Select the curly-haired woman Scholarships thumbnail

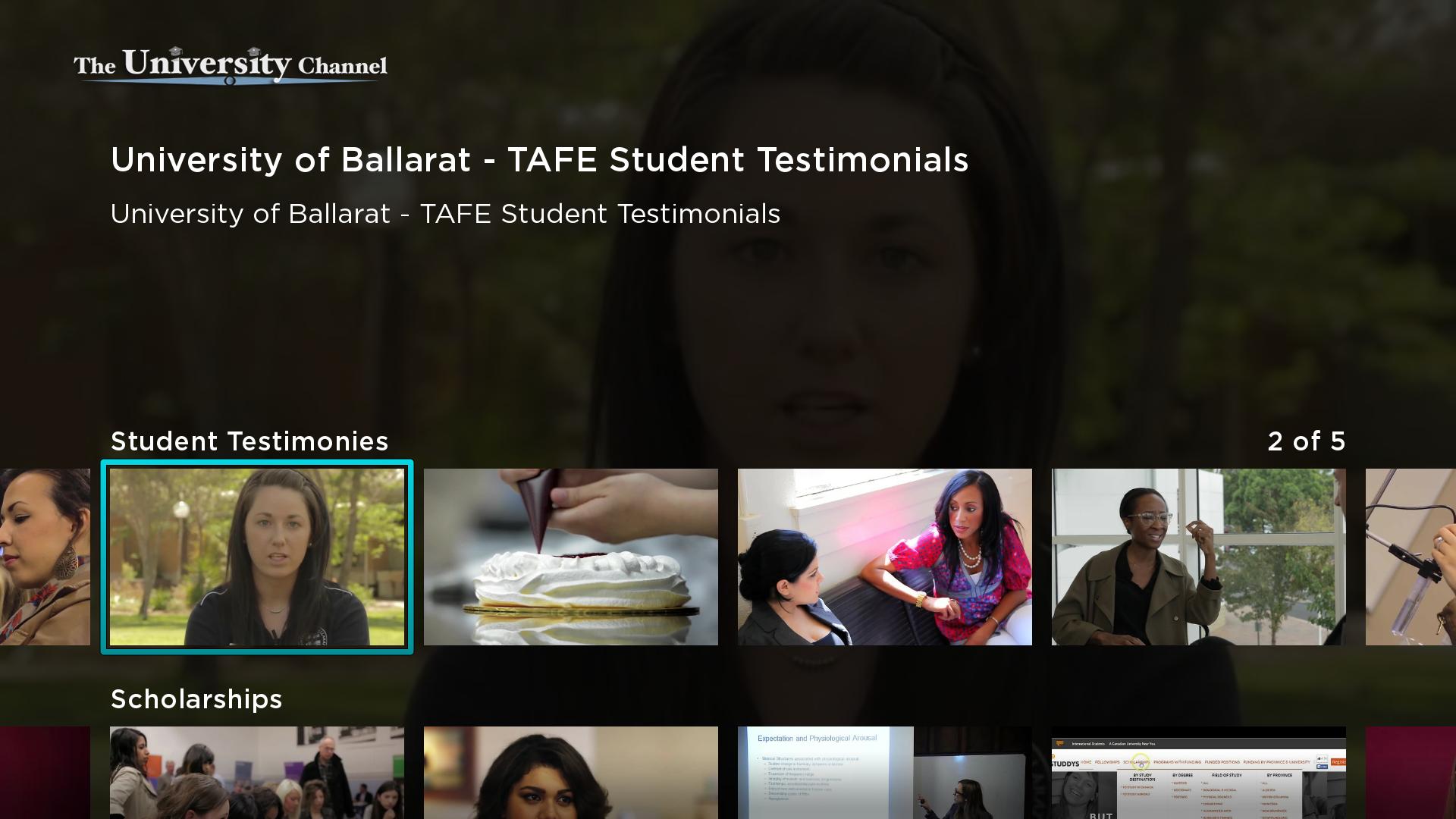571,773
